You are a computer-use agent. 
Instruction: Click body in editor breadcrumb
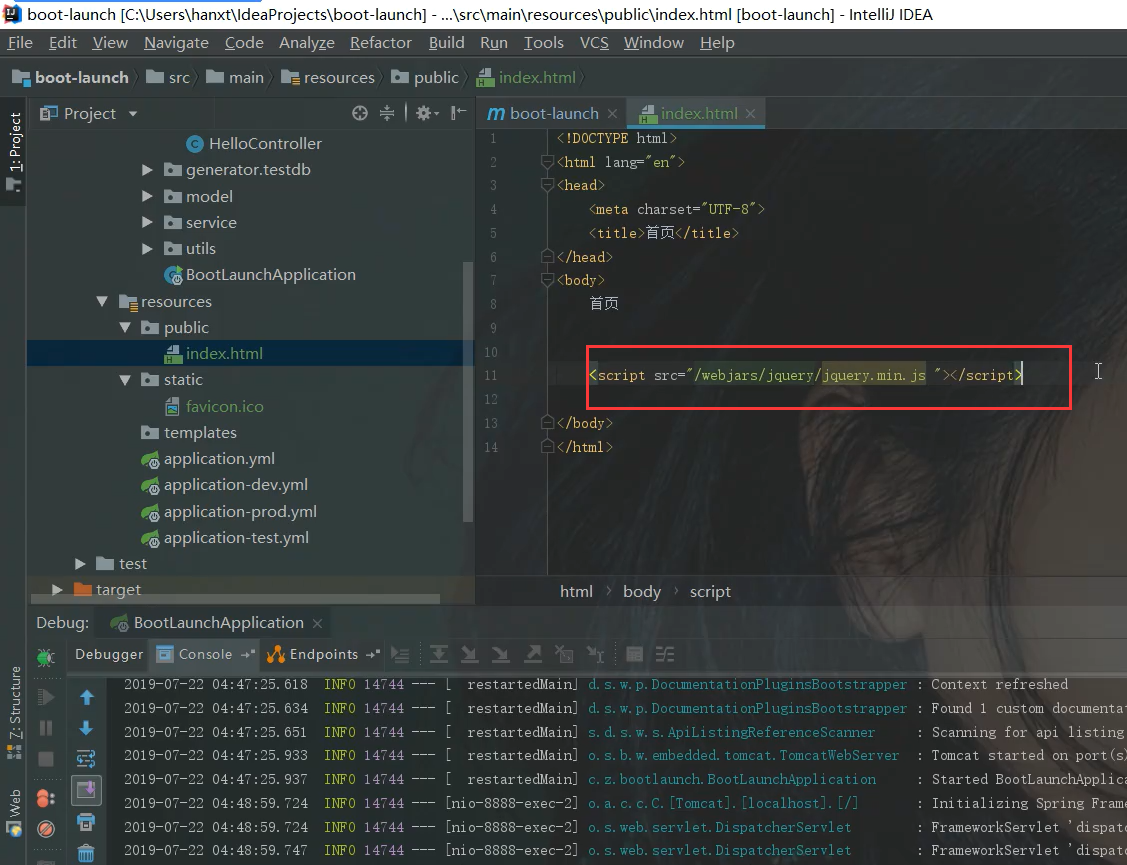[x=642, y=592]
